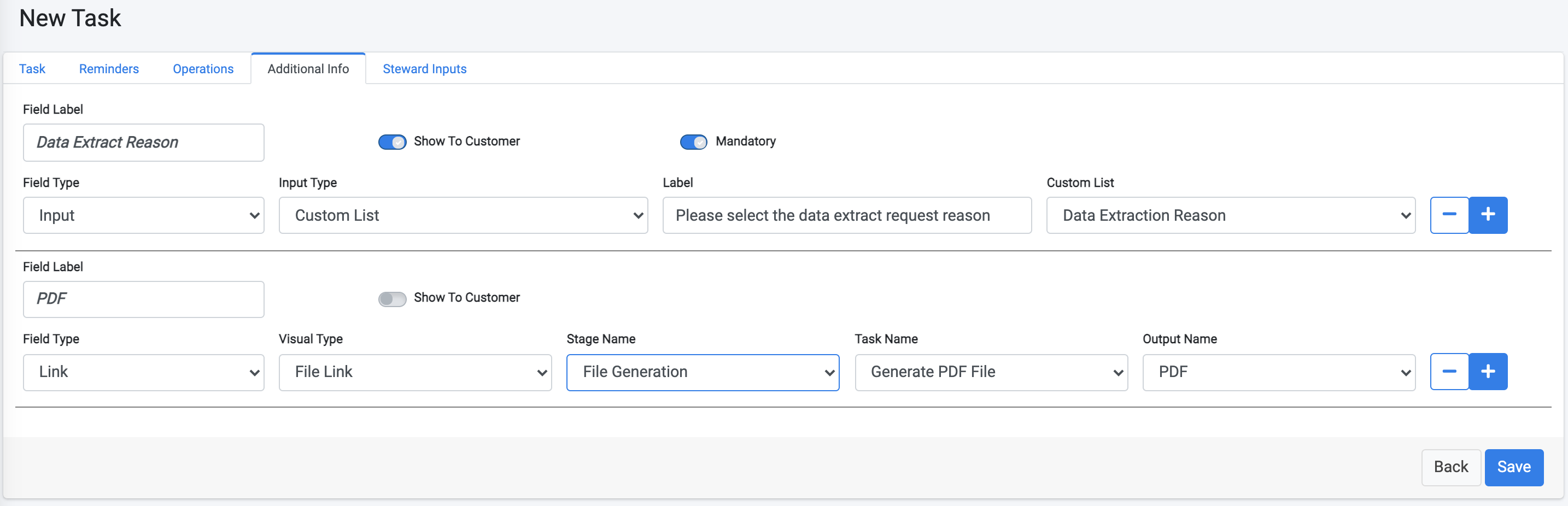Click the Field Label input containing Data Extract Reason

tap(144, 142)
